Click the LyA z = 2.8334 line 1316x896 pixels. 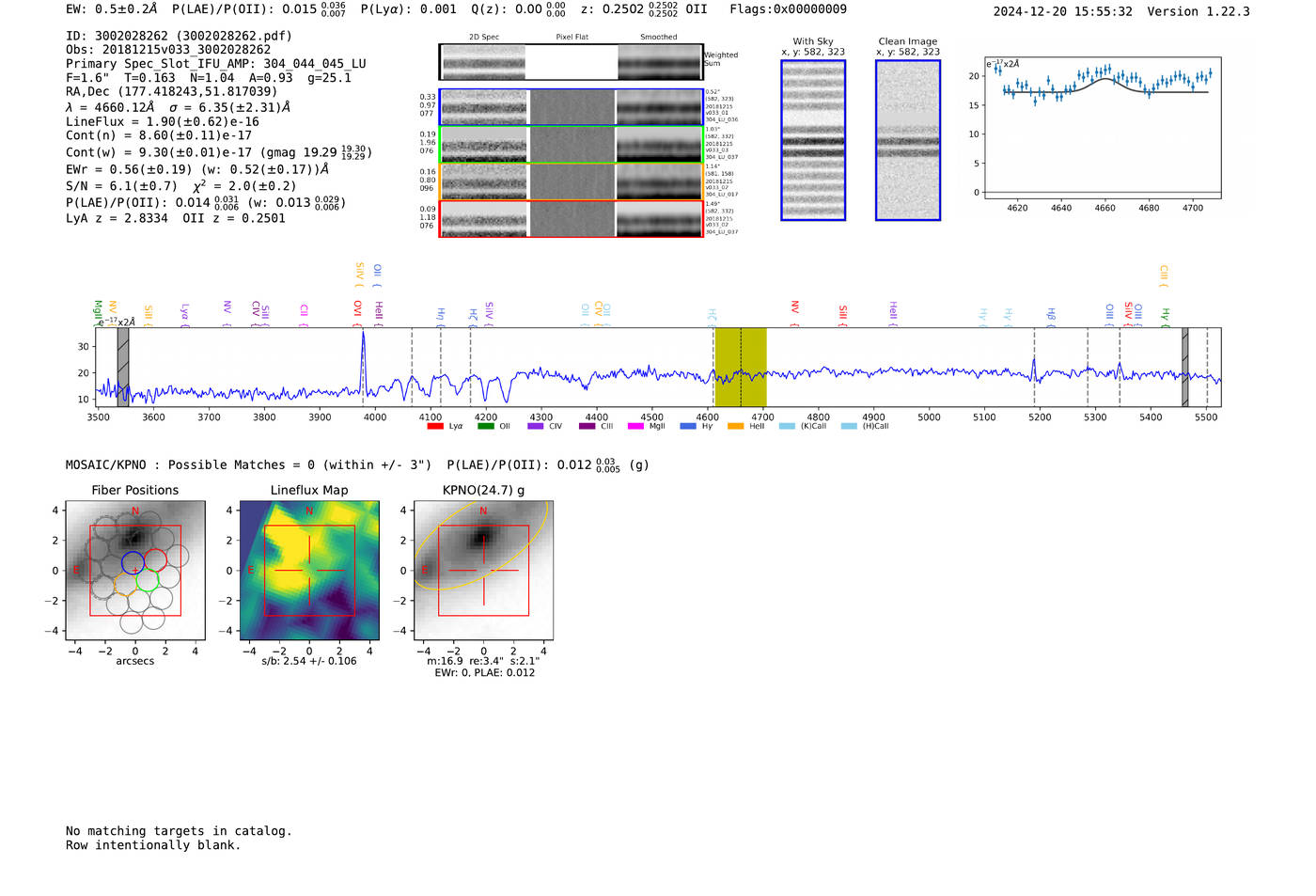(176, 218)
